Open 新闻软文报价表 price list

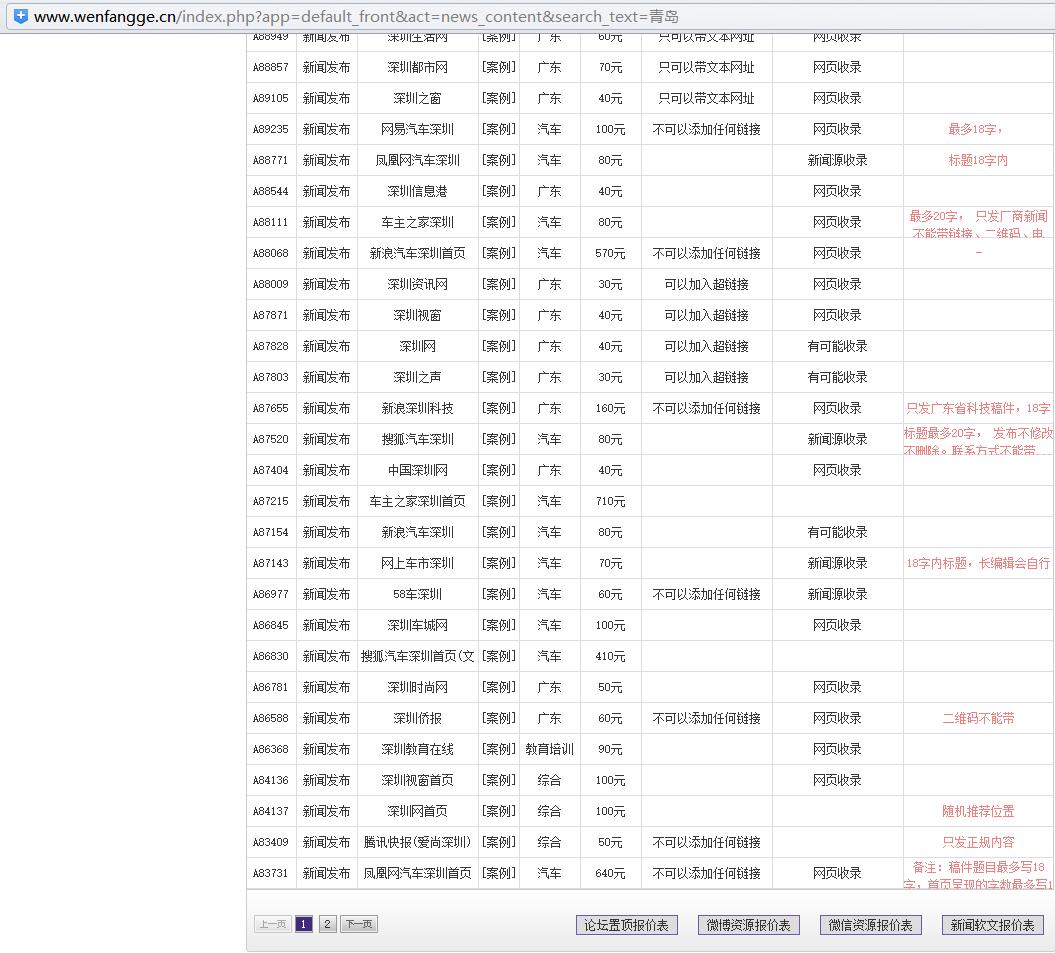pos(992,925)
